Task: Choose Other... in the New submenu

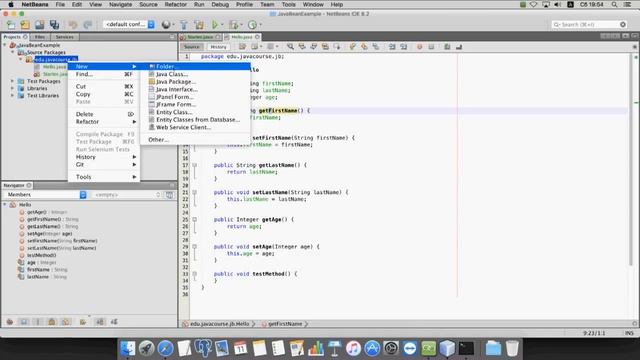Action: coord(195,140)
